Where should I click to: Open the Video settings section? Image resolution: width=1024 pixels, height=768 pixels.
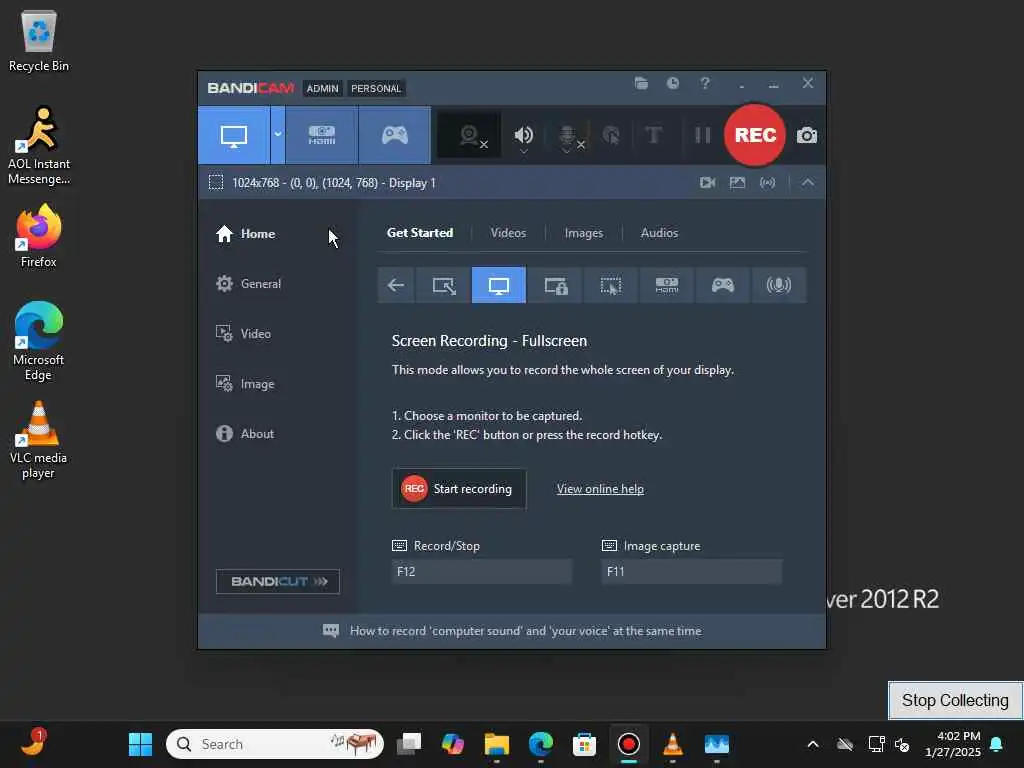coord(243,334)
